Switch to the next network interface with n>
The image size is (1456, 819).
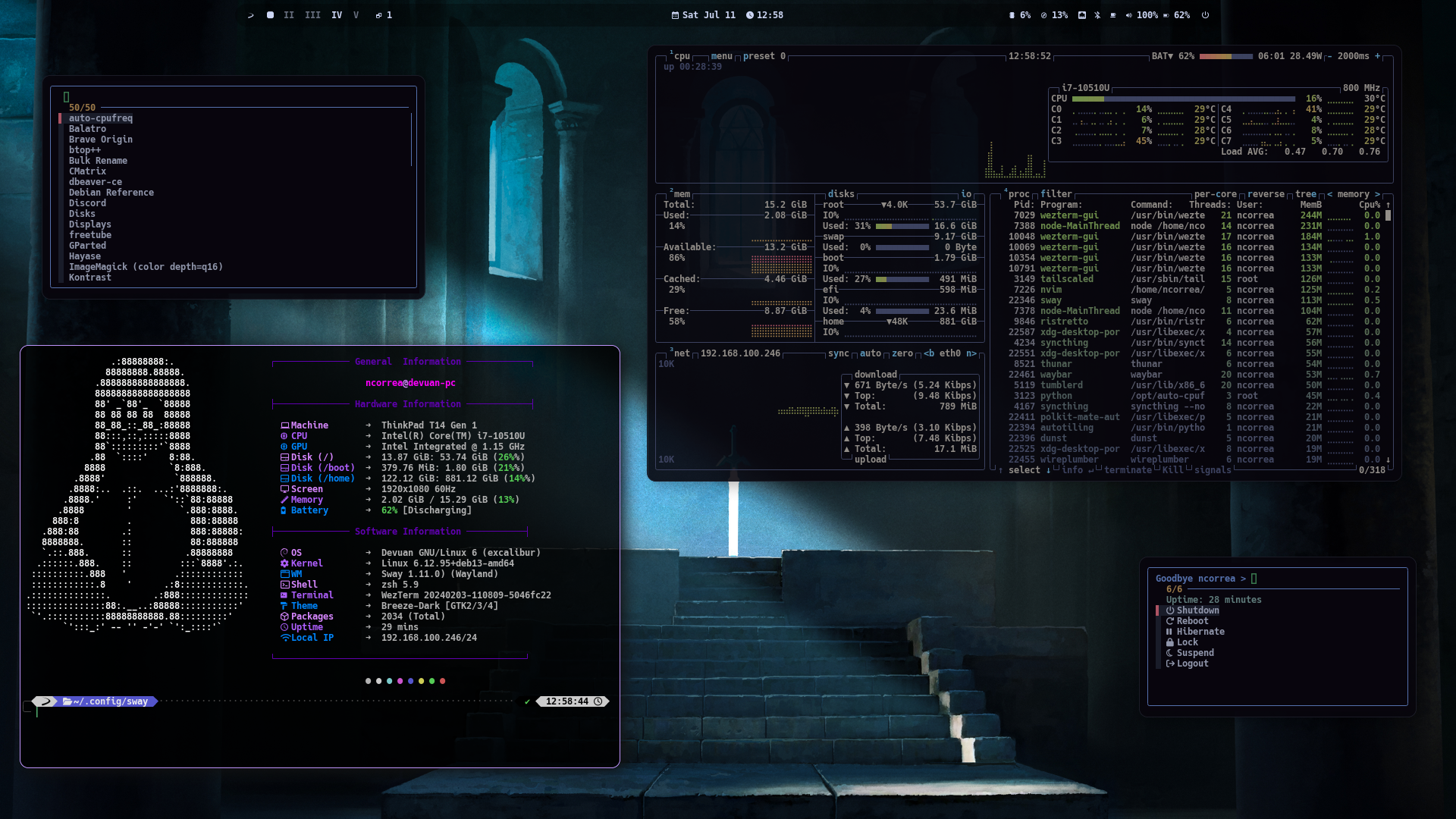[x=971, y=353]
